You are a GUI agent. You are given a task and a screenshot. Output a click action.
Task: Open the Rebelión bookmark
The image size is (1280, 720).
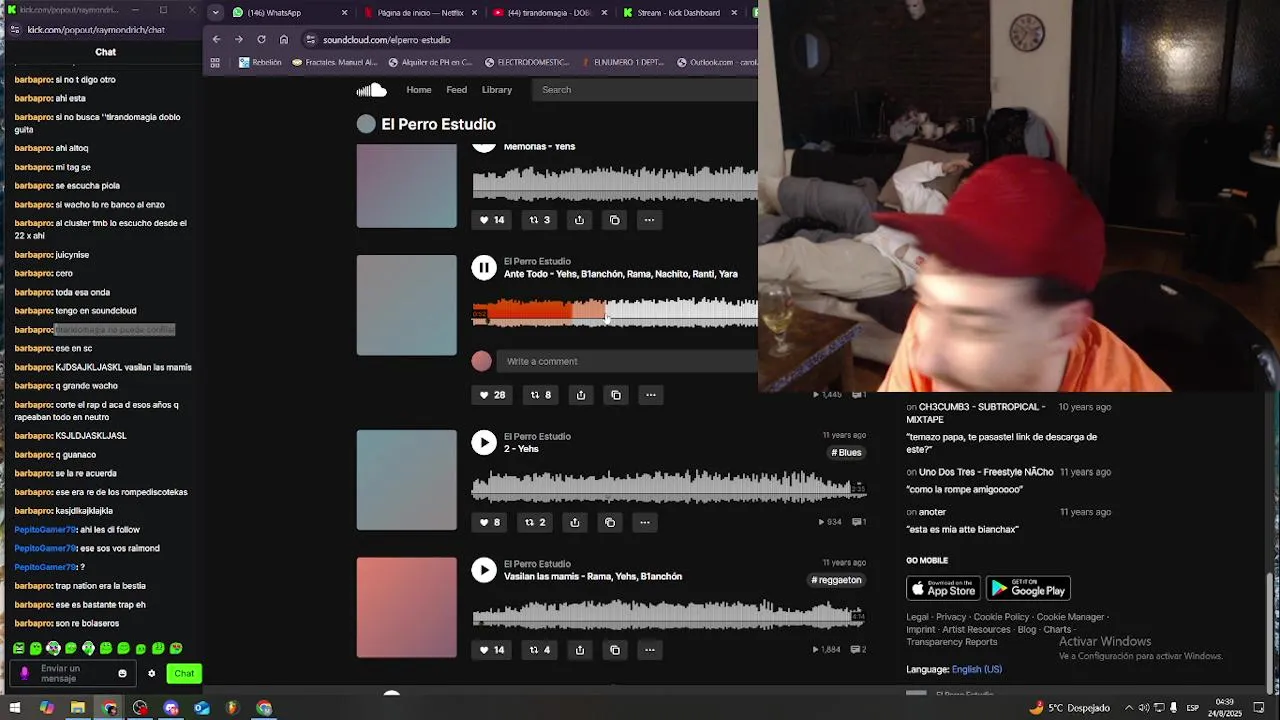tap(260, 62)
